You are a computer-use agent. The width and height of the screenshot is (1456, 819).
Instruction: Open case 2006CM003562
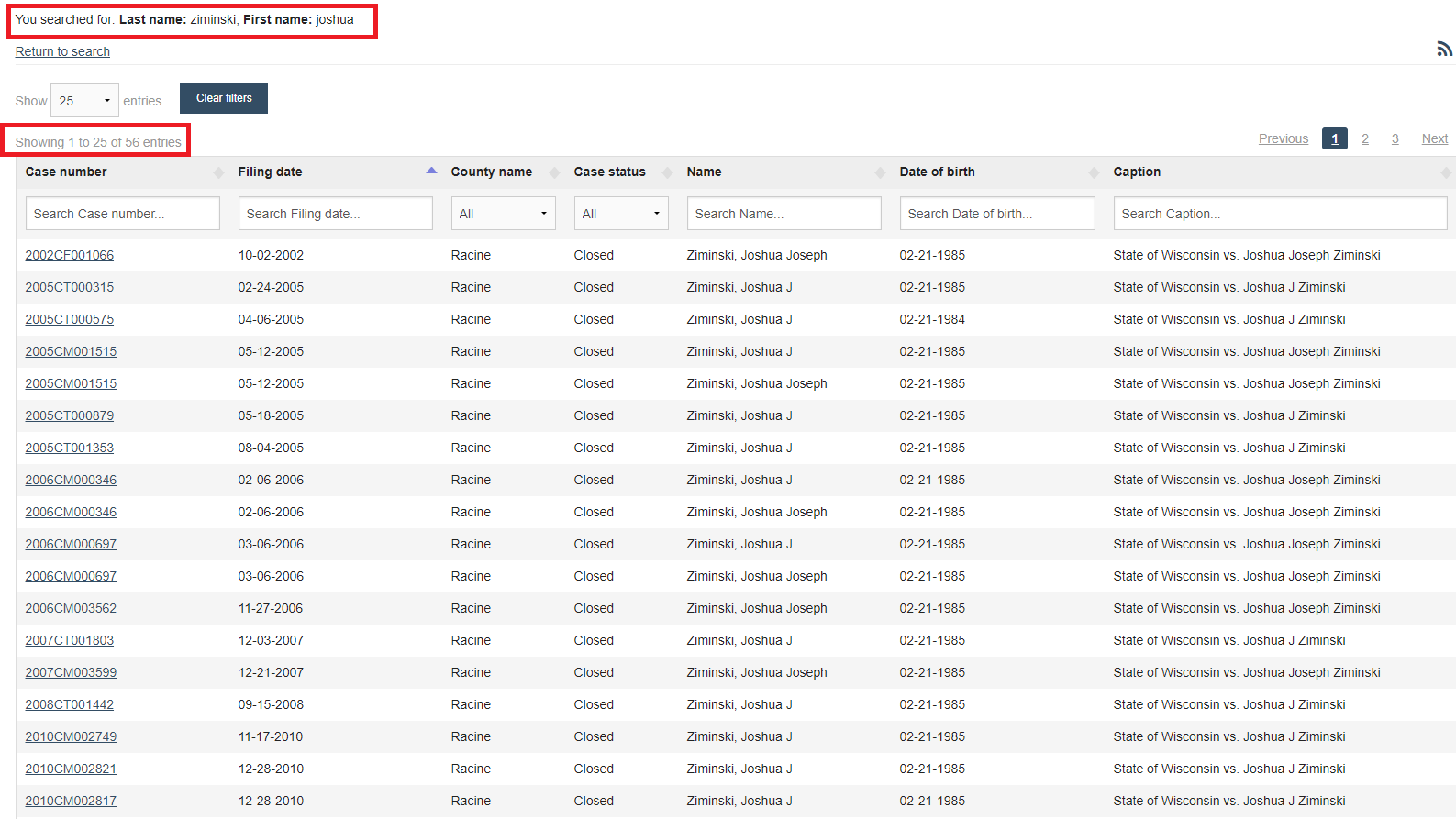coord(71,608)
